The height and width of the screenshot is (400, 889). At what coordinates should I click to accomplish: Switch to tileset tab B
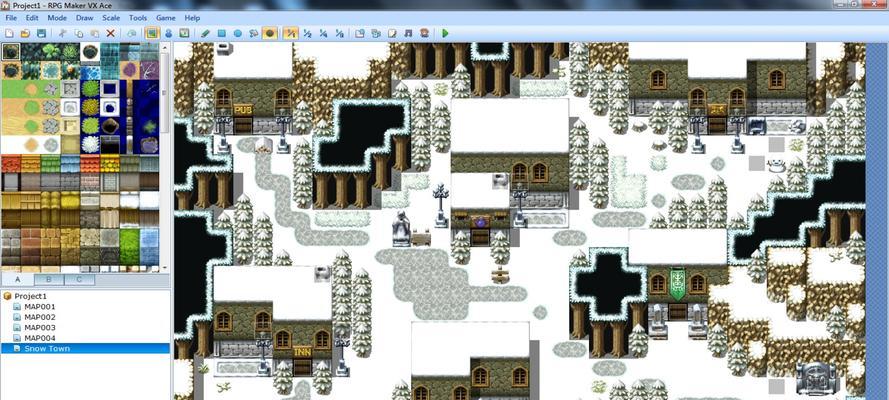click(49, 279)
